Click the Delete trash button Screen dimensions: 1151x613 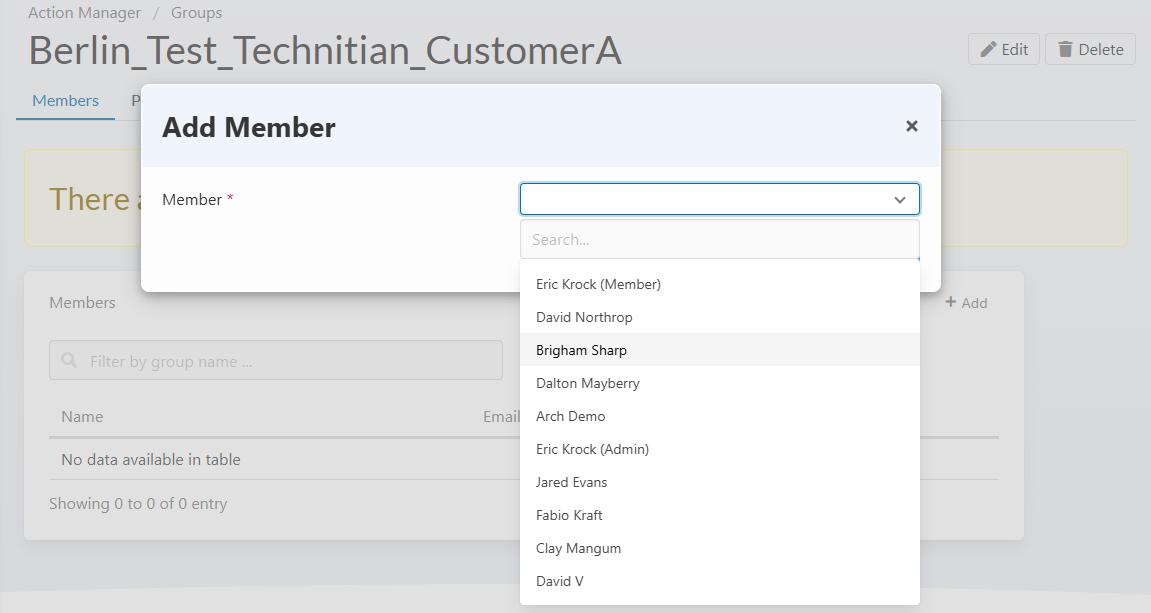[x=1090, y=49]
